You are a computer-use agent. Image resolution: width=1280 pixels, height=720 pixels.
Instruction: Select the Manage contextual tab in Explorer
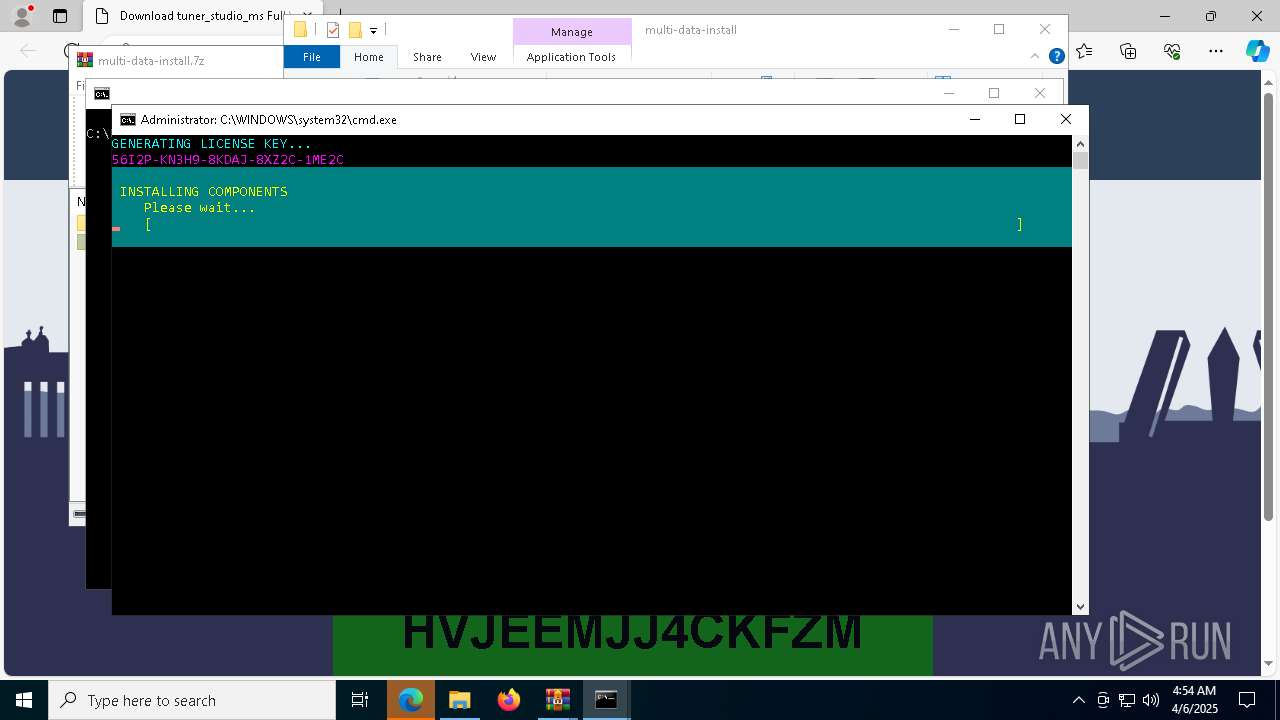coord(571,32)
